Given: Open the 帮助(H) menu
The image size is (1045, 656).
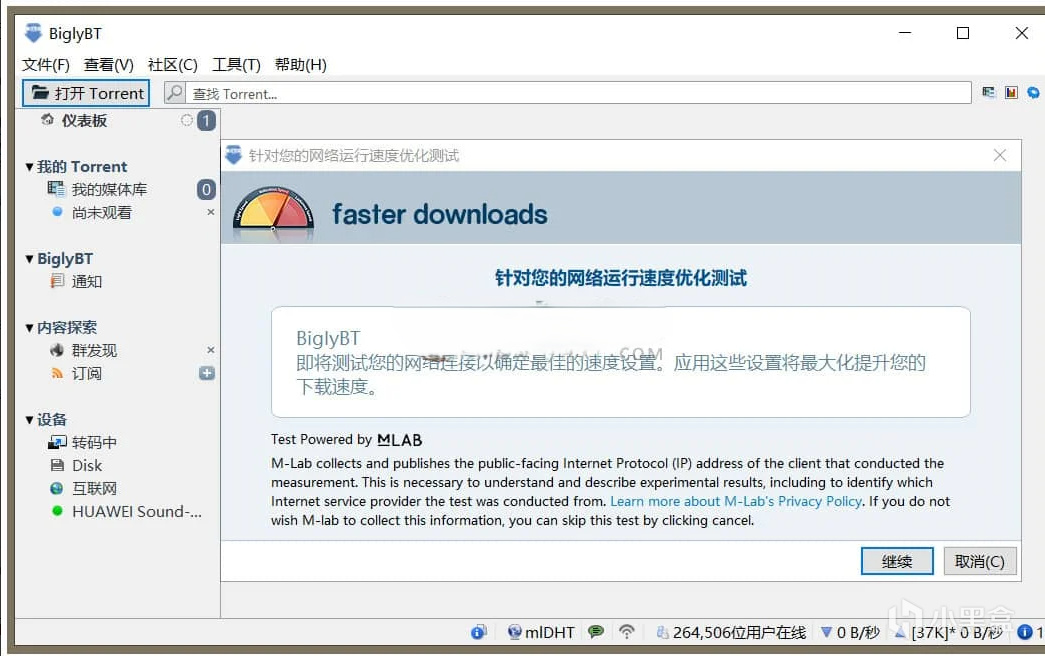Looking at the screenshot, I should click(x=301, y=65).
